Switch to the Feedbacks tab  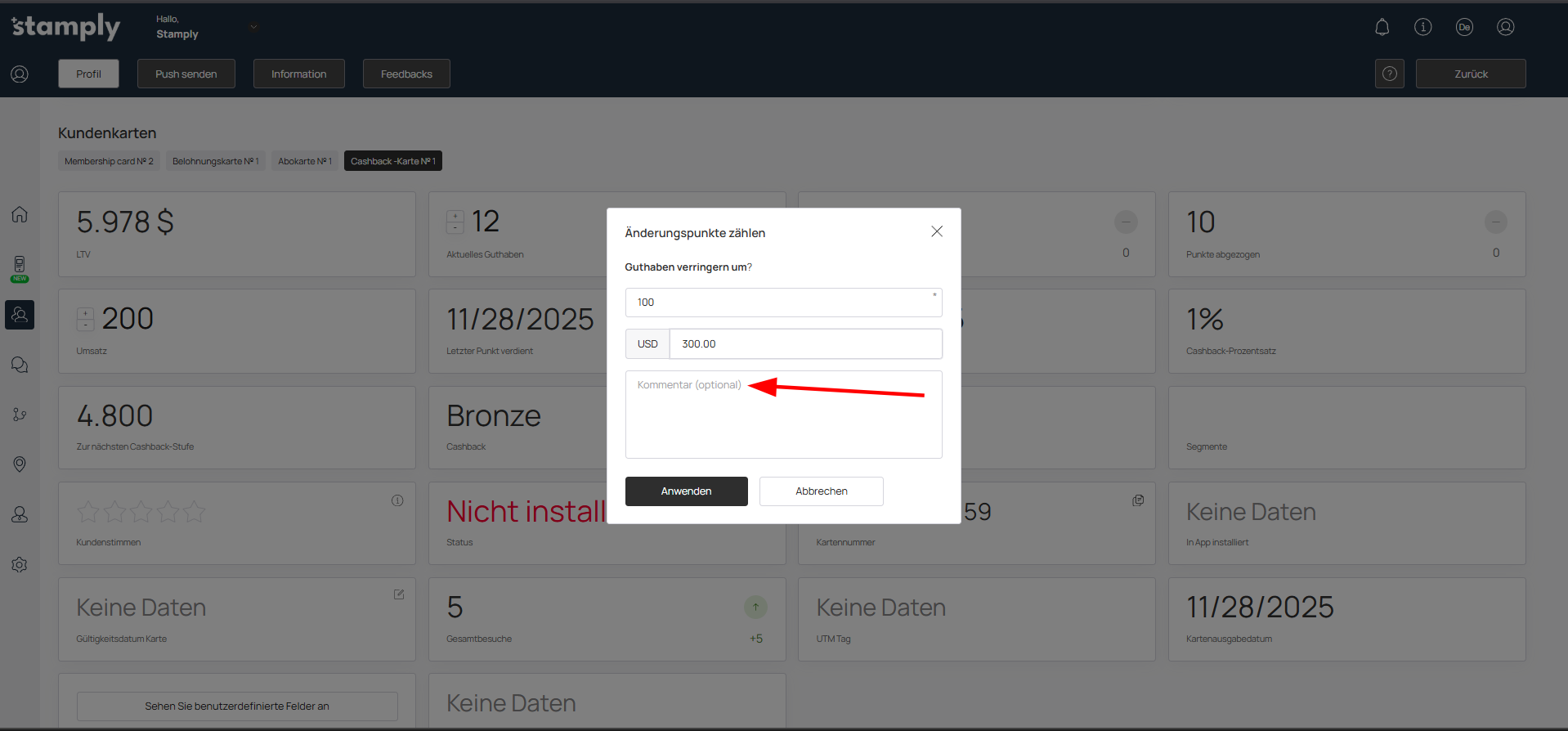point(406,74)
